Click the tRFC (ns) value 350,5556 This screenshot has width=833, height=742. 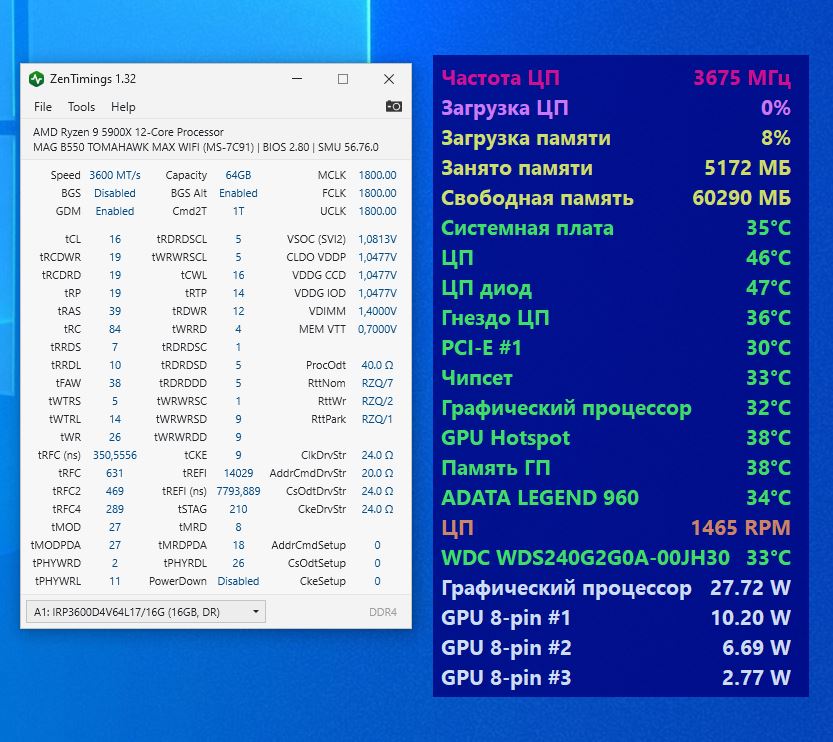(115, 455)
